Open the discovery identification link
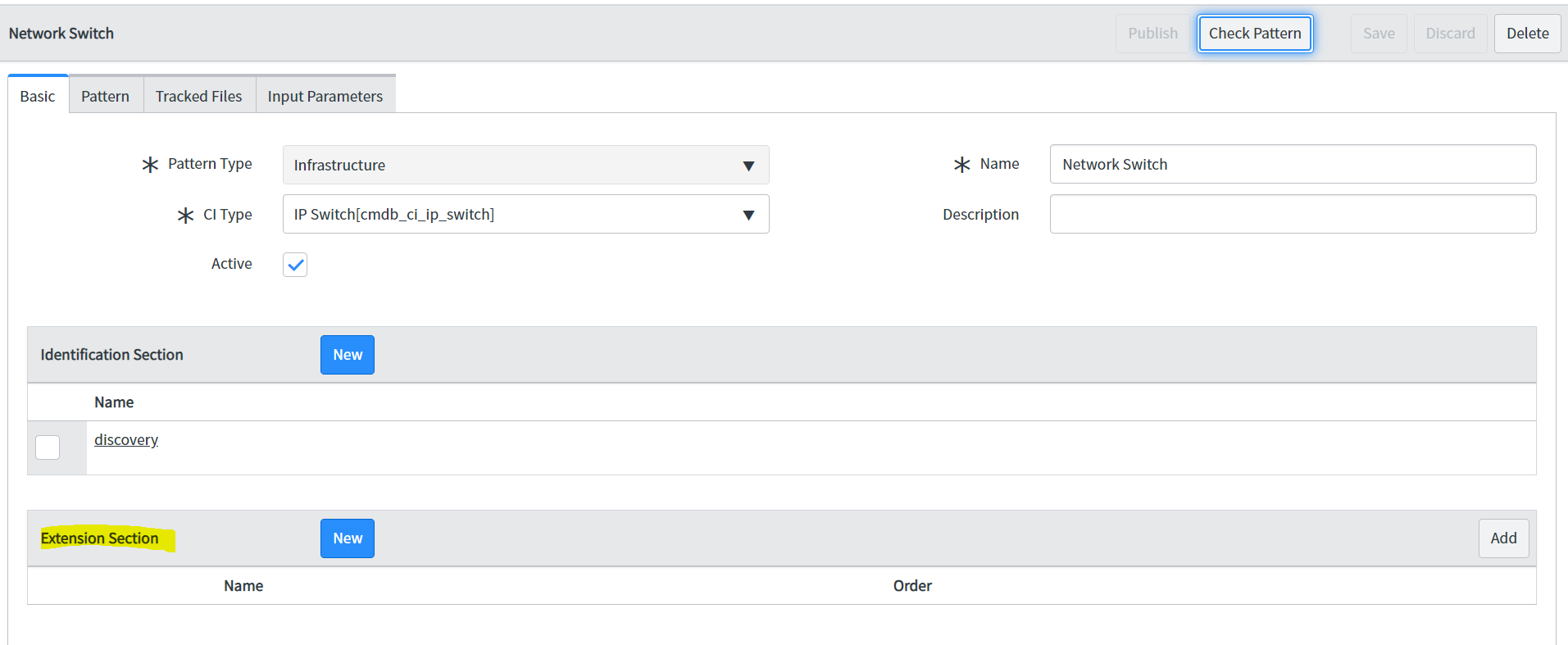1568x645 pixels. pyautogui.click(x=126, y=440)
